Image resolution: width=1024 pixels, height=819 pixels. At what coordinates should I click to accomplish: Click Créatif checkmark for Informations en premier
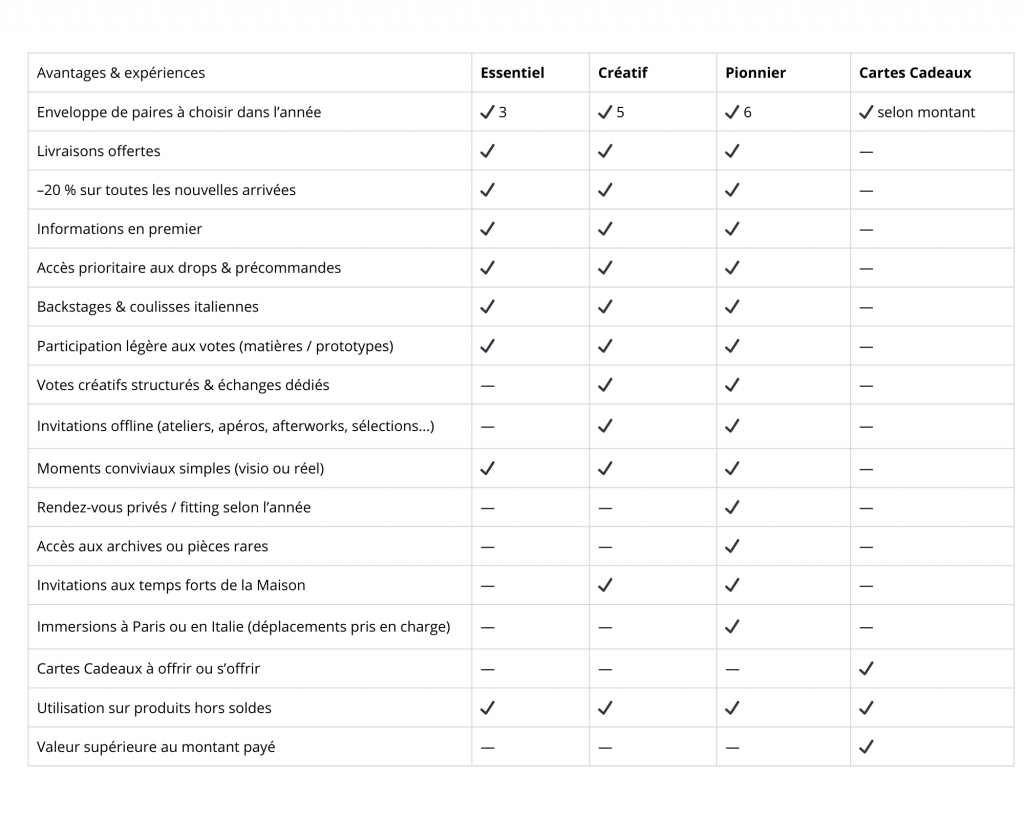605,229
